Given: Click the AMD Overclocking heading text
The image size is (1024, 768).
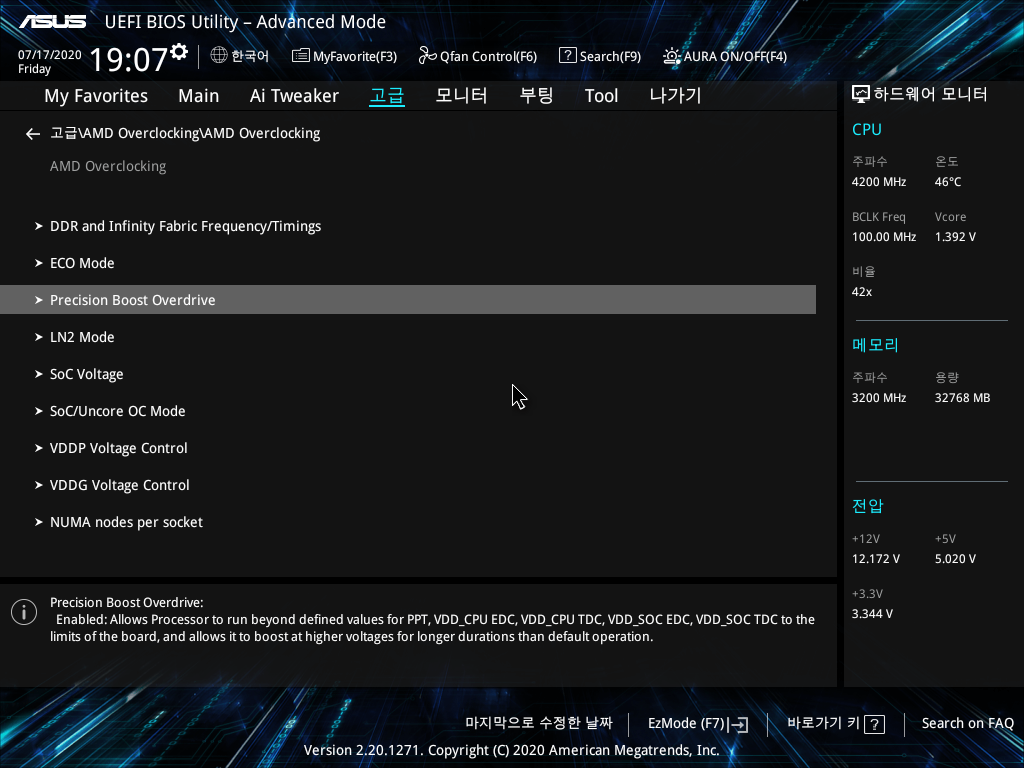Looking at the screenshot, I should (x=108, y=167).
